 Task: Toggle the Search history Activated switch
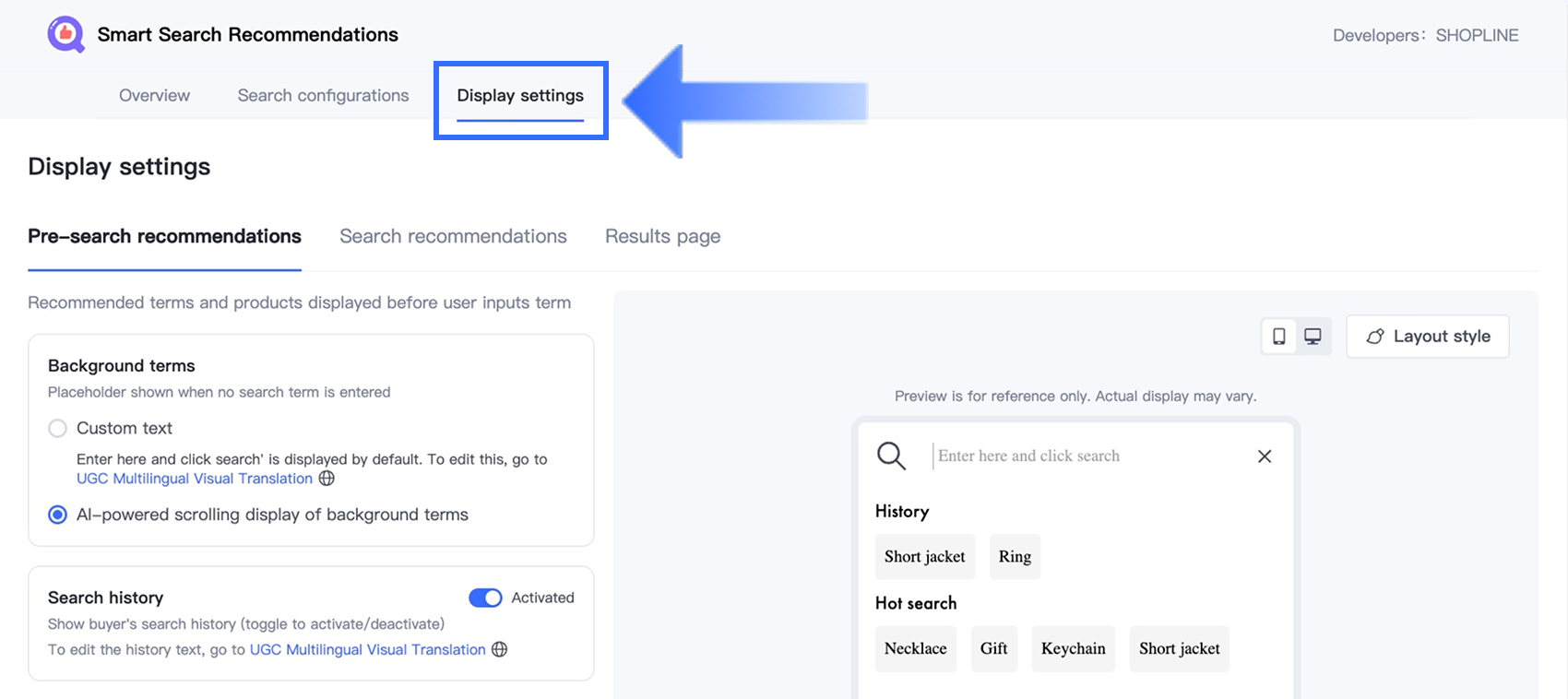point(485,598)
